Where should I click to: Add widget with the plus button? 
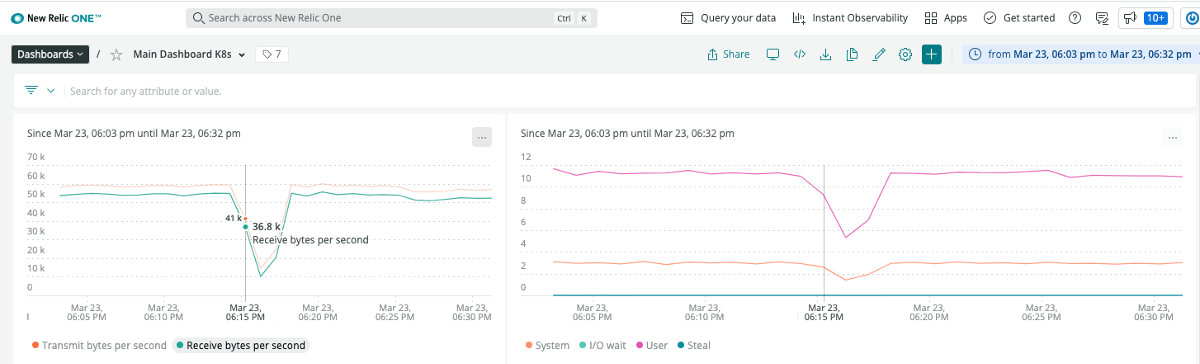click(x=932, y=55)
